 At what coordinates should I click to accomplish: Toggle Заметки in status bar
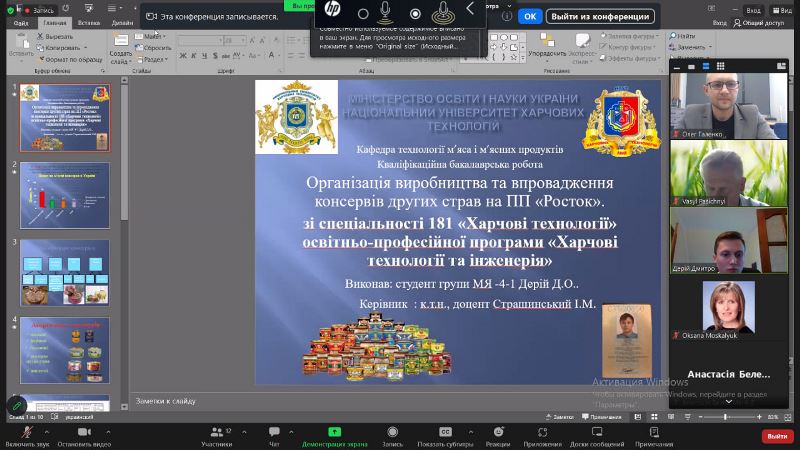[x=560, y=417]
